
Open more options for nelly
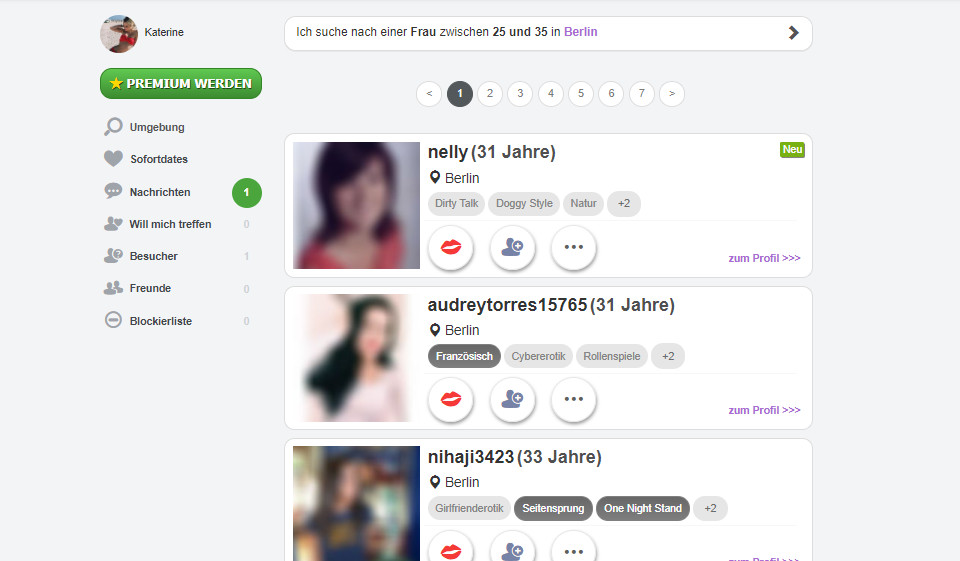click(573, 248)
